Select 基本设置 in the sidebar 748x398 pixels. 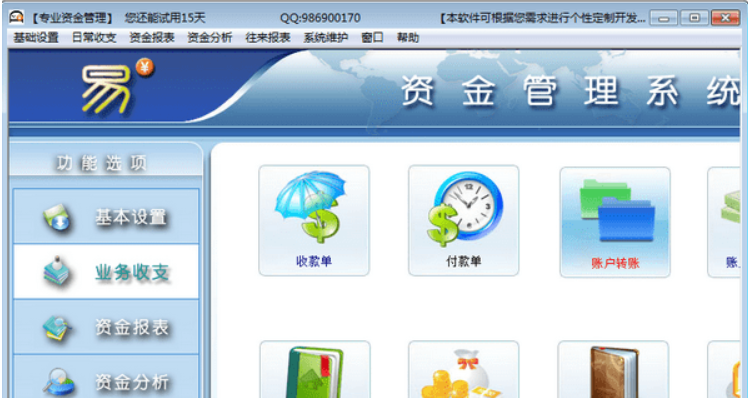pyautogui.click(x=106, y=216)
